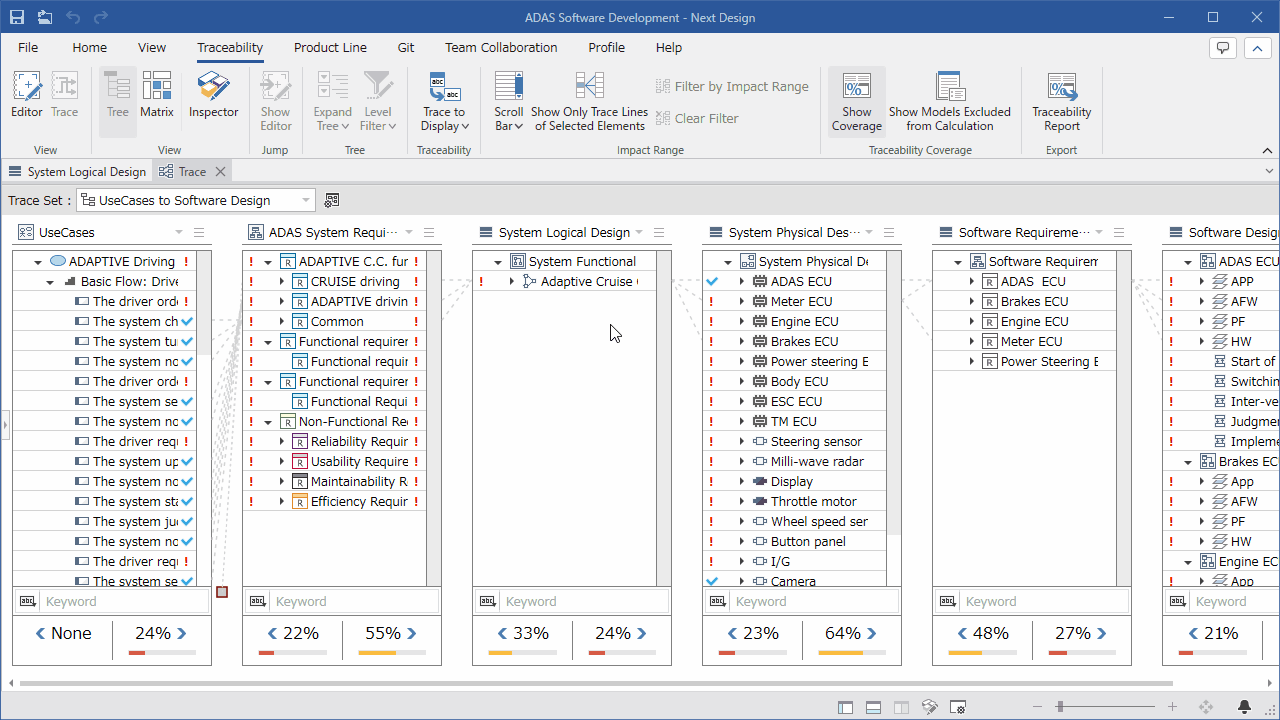
Task: Toggle Show Models Excluded from Calculation
Action: tap(950, 102)
